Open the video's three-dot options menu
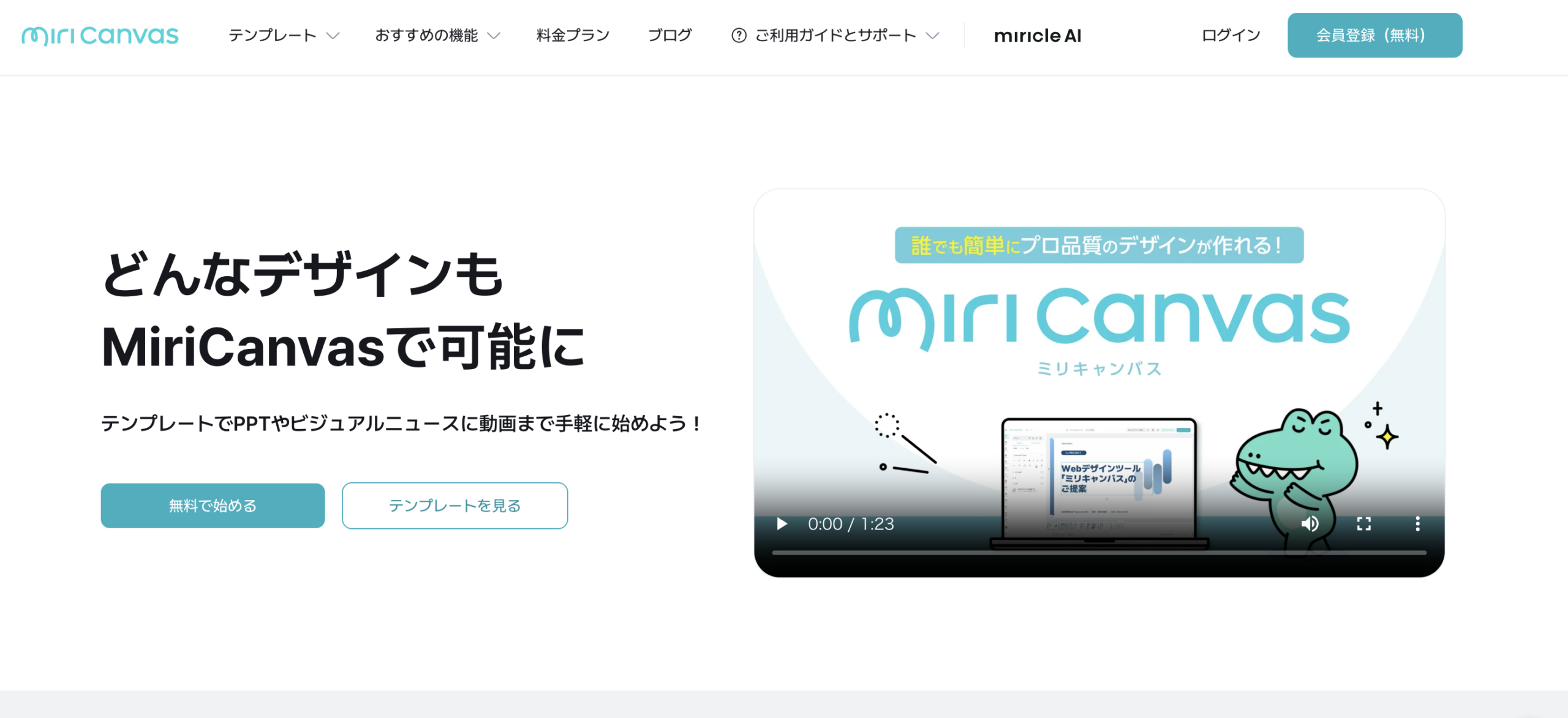The width and height of the screenshot is (1568, 718). point(1417,524)
